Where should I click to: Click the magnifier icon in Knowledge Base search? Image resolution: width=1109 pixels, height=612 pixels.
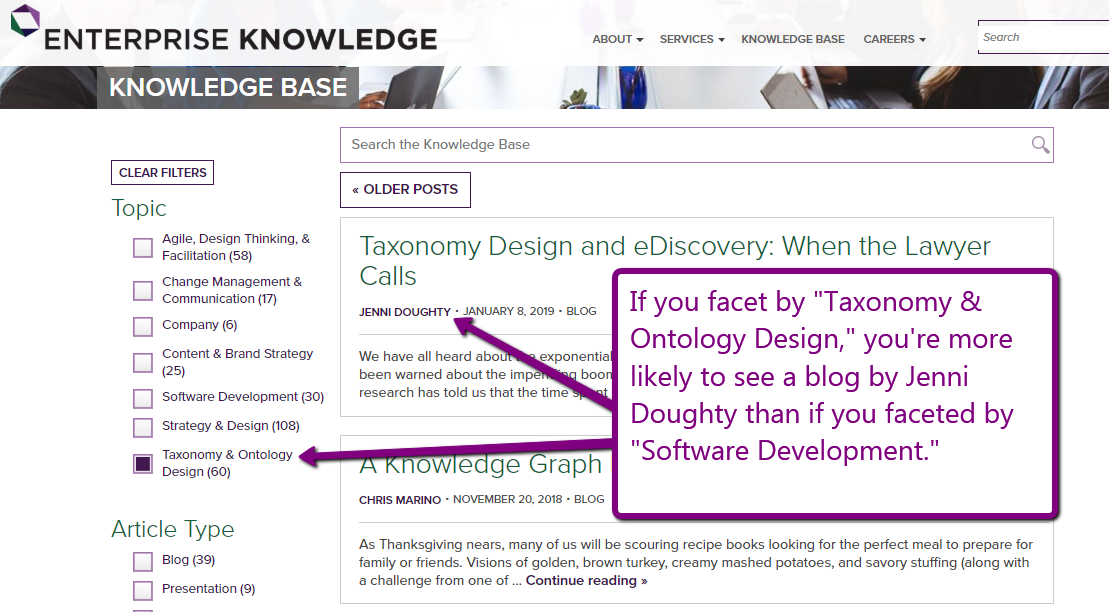pyautogui.click(x=1040, y=145)
